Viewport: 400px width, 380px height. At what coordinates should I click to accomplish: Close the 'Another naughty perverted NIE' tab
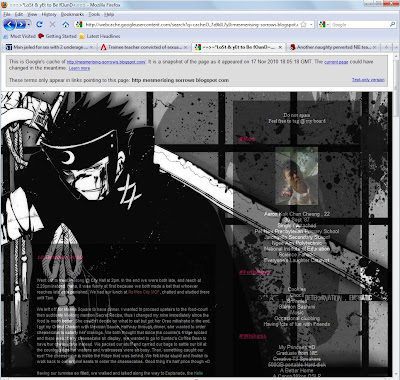tap(375, 47)
